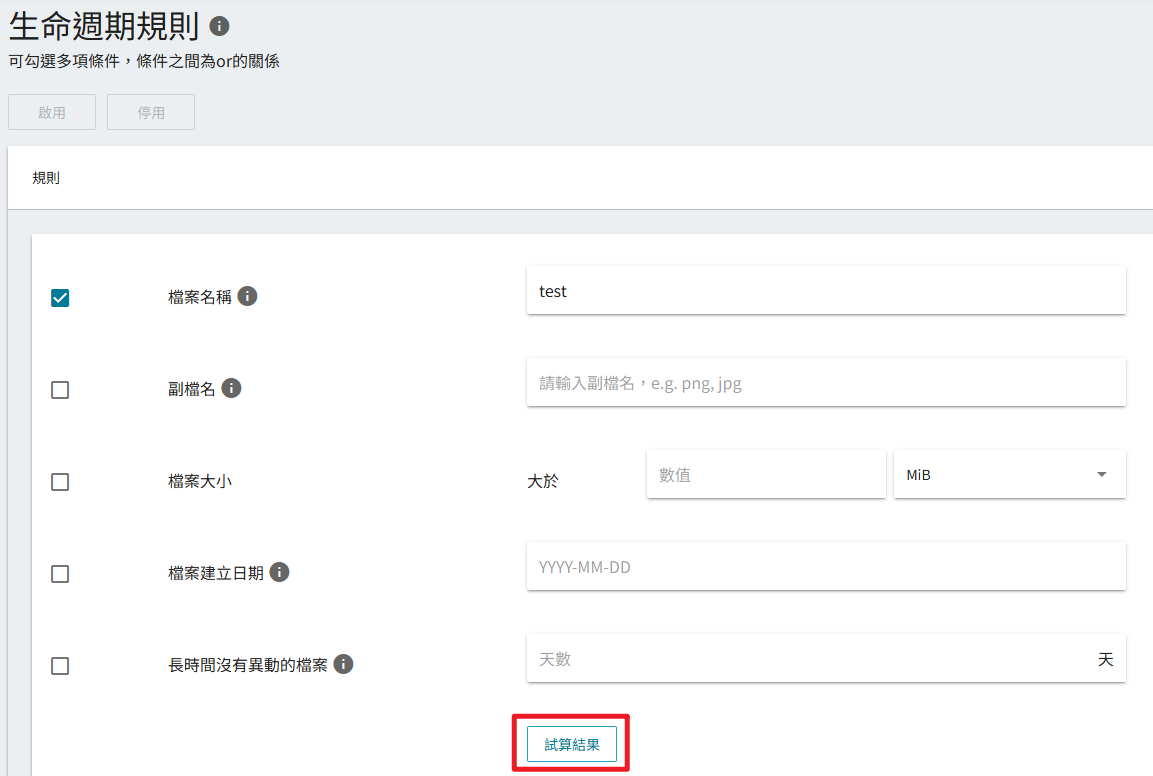This screenshot has width=1153, height=776.
Task: Click the 停用 button
Action: (151, 112)
